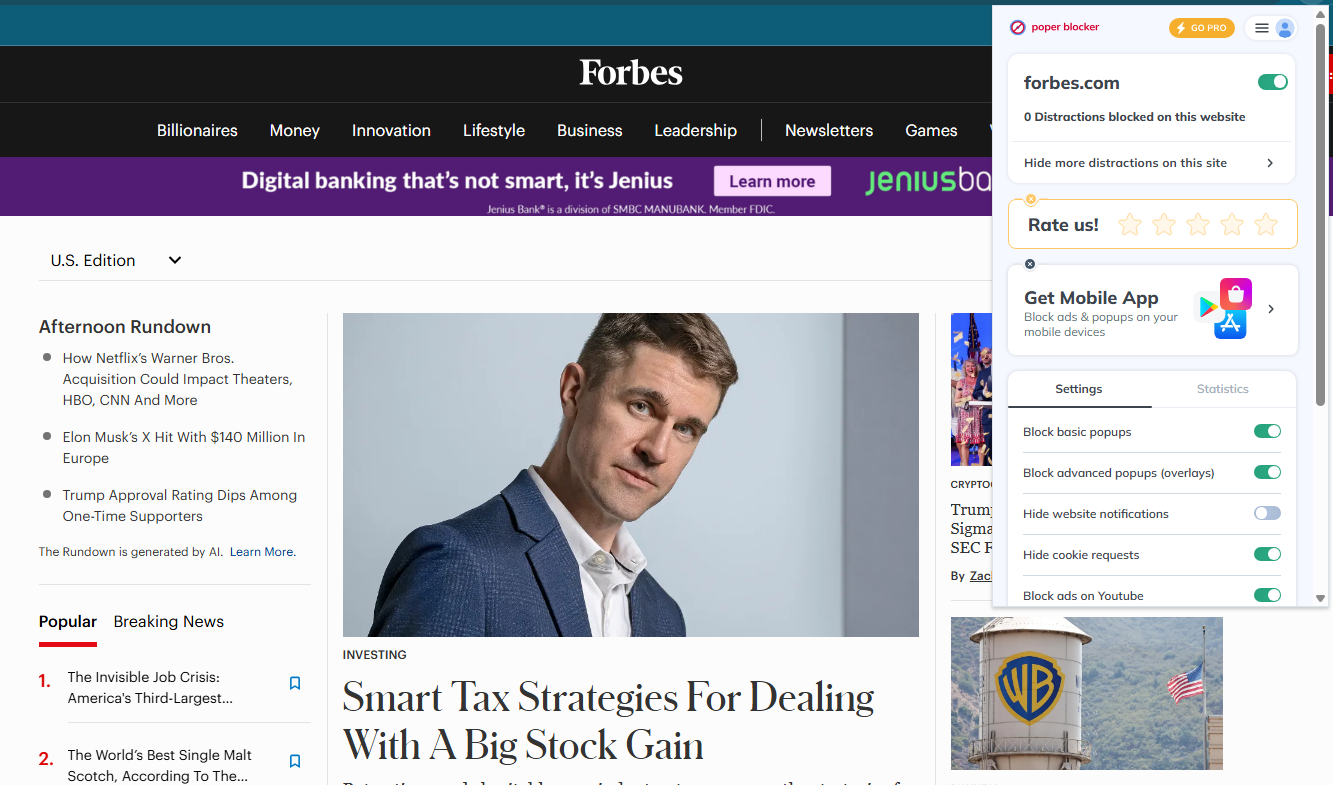This screenshot has height=785, width=1333.
Task: Enable 'Hide website notifications'
Action: tap(1267, 512)
